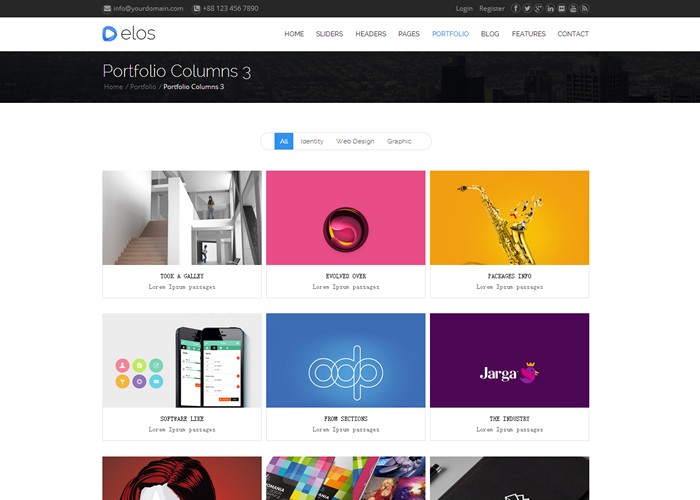Click the elos logo
This screenshot has width=700, height=500.
click(x=129, y=33)
